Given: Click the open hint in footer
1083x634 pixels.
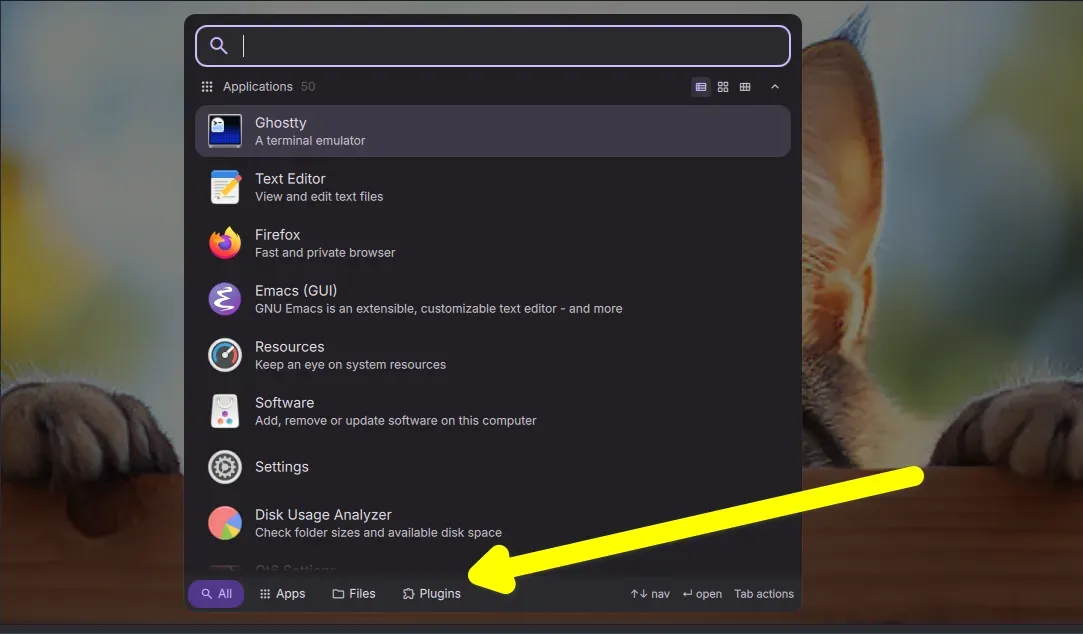Looking at the screenshot, I should pyautogui.click(x=702, y=594).
